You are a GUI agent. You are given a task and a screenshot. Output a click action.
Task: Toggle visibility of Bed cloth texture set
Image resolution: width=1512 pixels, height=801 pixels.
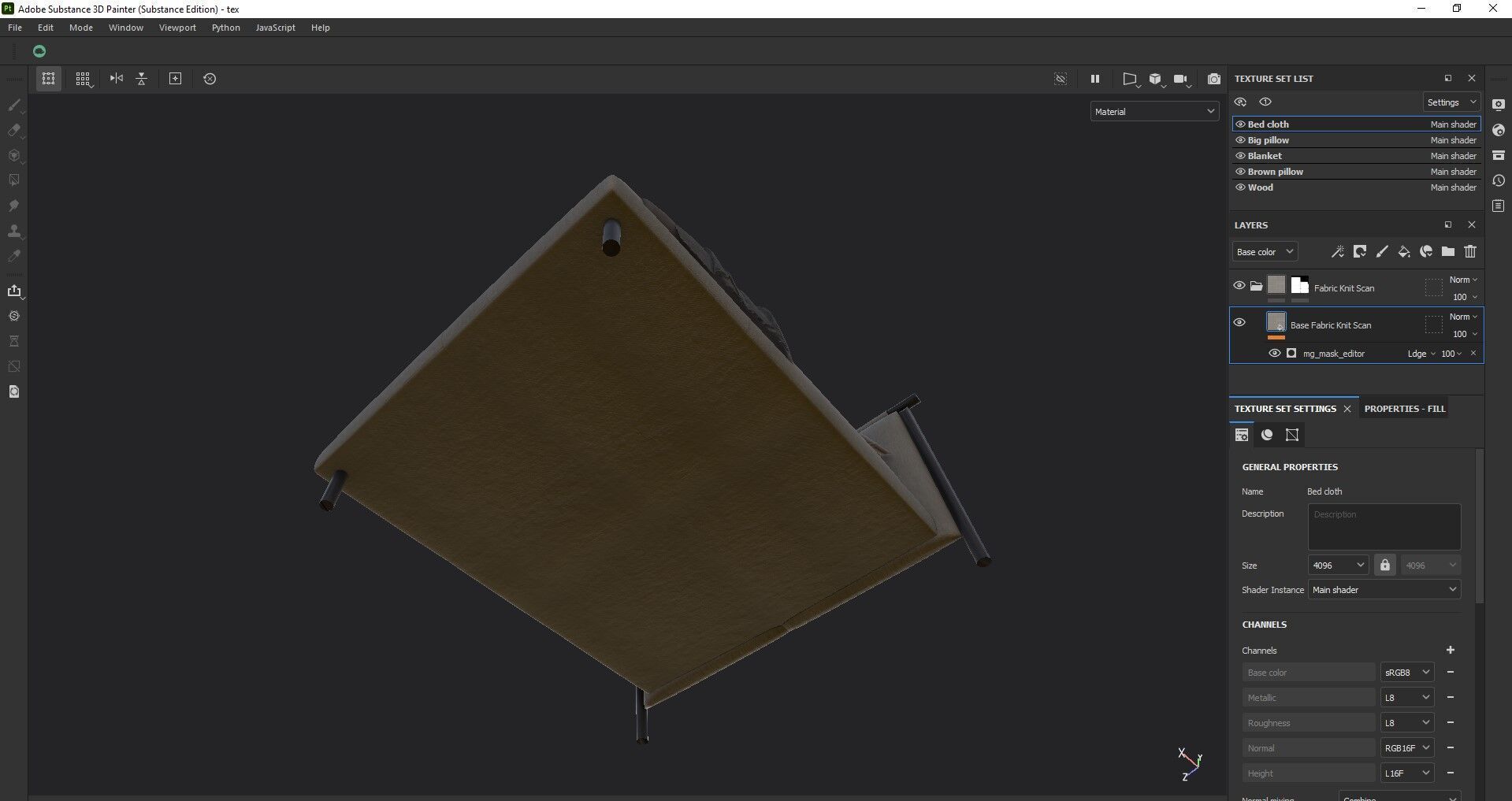[x=1240, y=124]
